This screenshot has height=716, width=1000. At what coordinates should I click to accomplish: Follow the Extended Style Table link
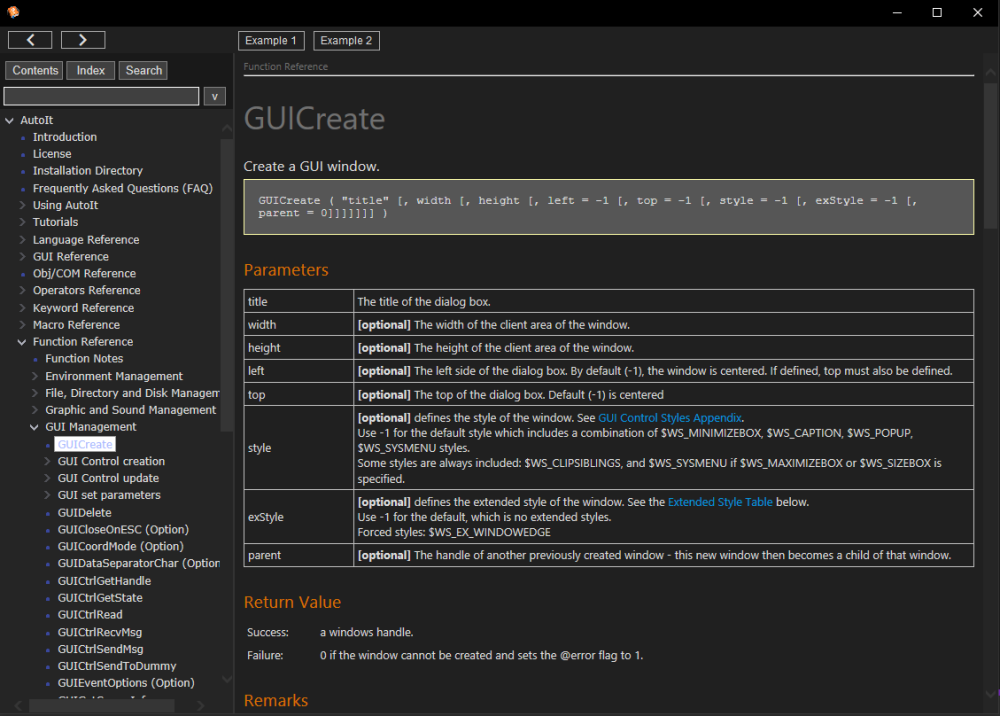pyautogui.click(x=719, y=502)
